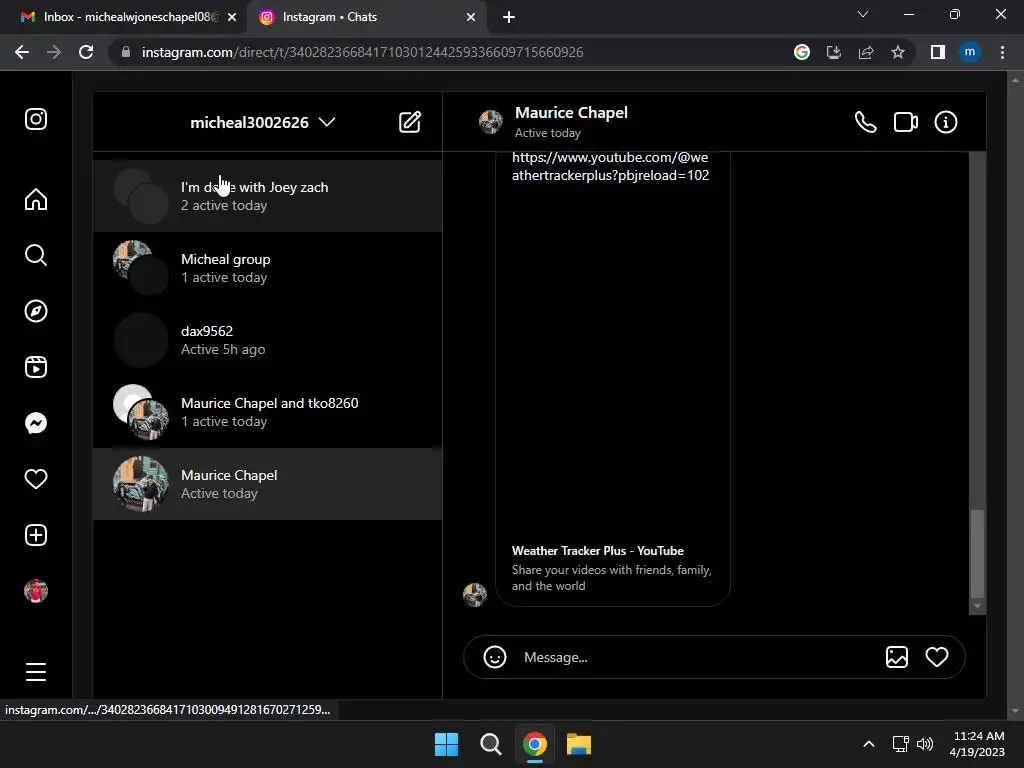Click Chrome icon in taskbar

pyautogui.click(x=535, y=744)
